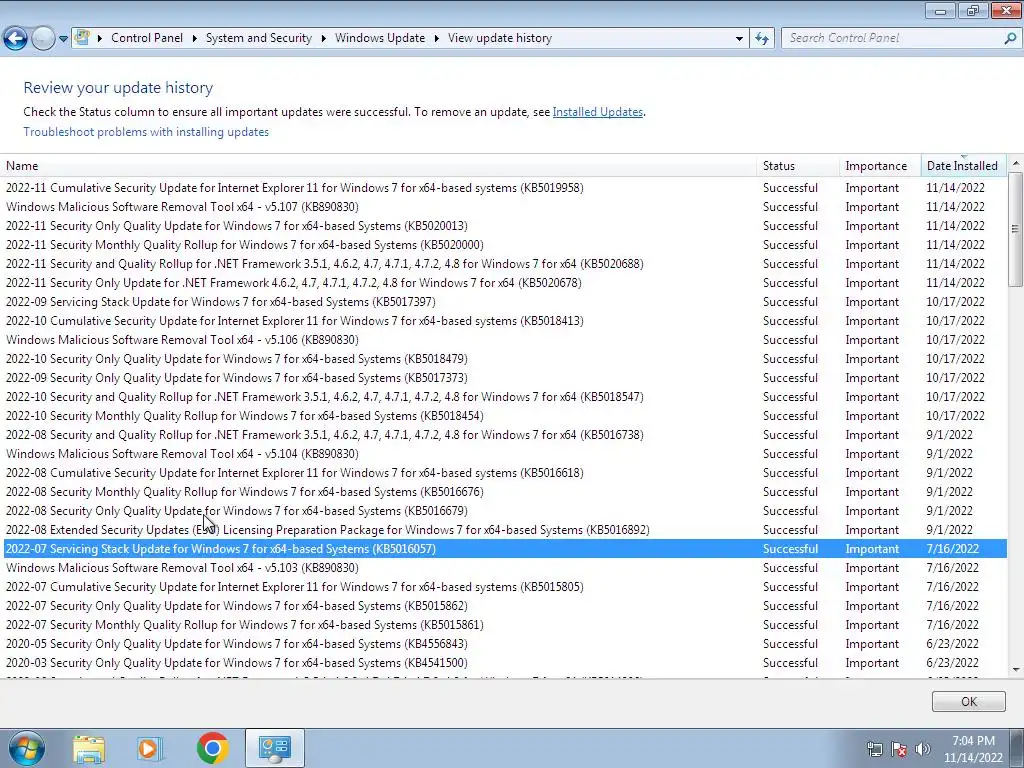The image size is (1024, 768).
Task: Sort by the Date Installed column header
Action: click(963, 166)
